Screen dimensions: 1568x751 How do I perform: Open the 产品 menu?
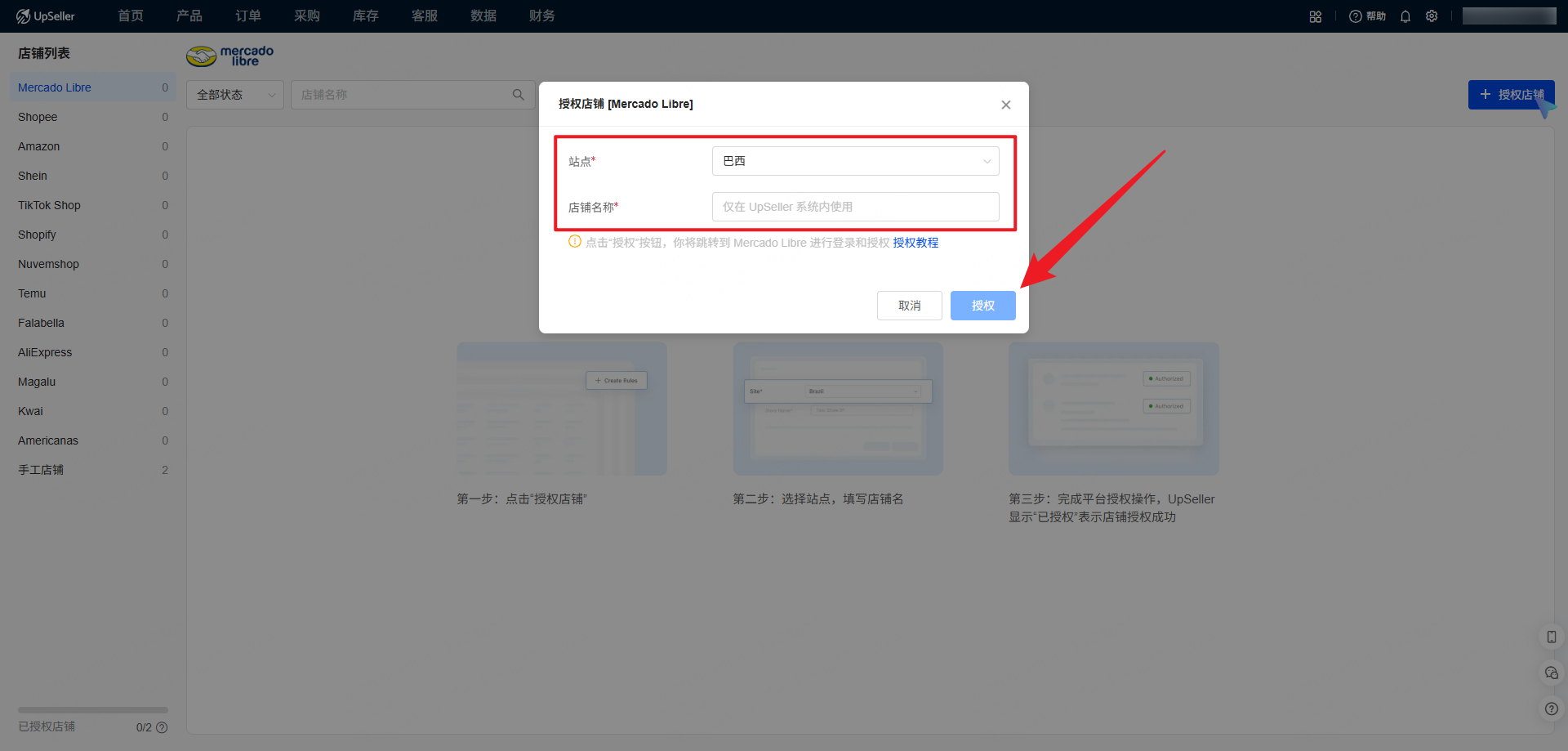189,16
